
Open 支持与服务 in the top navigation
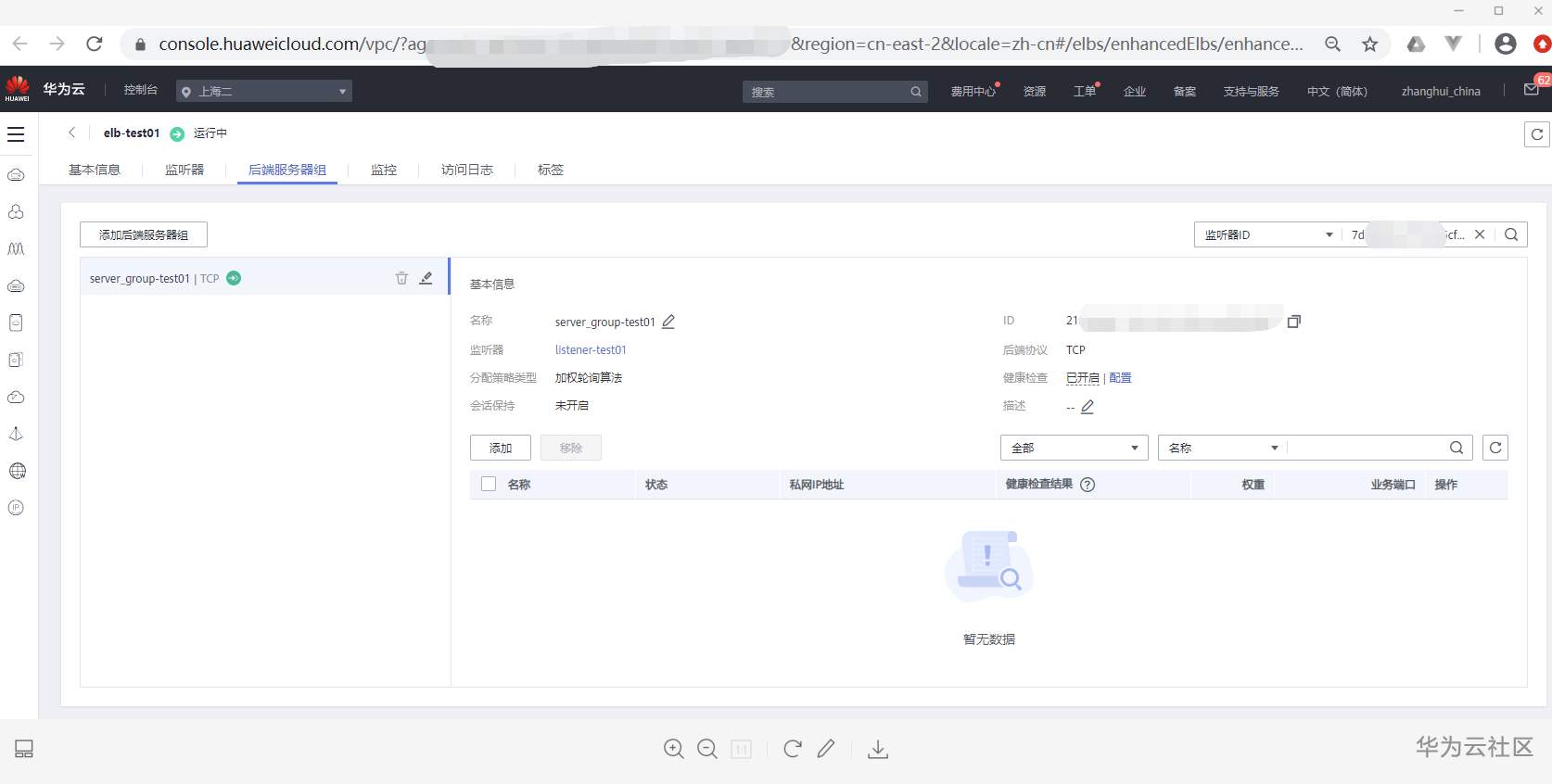point(1251,91)
